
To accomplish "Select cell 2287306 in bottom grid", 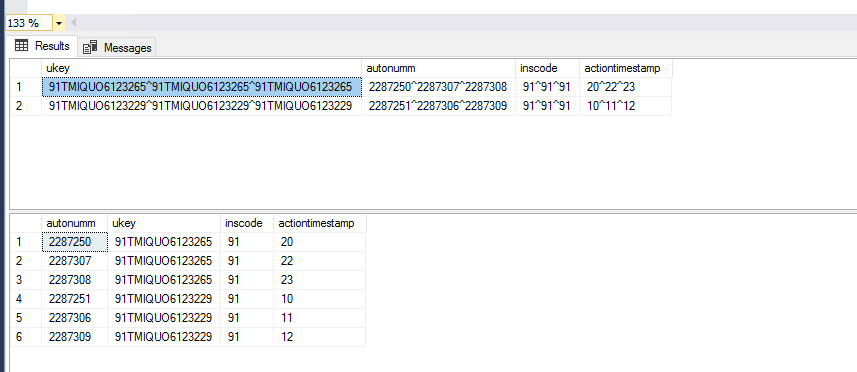I will coord(74,318).
